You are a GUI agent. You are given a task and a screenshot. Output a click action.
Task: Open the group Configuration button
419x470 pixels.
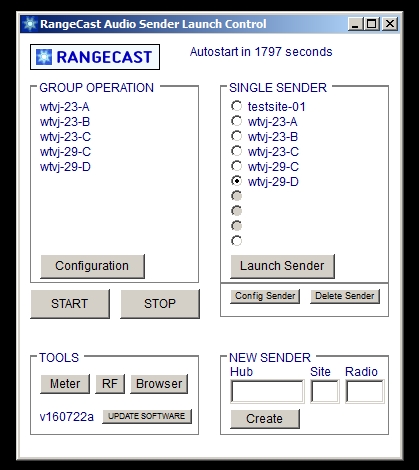92,266
